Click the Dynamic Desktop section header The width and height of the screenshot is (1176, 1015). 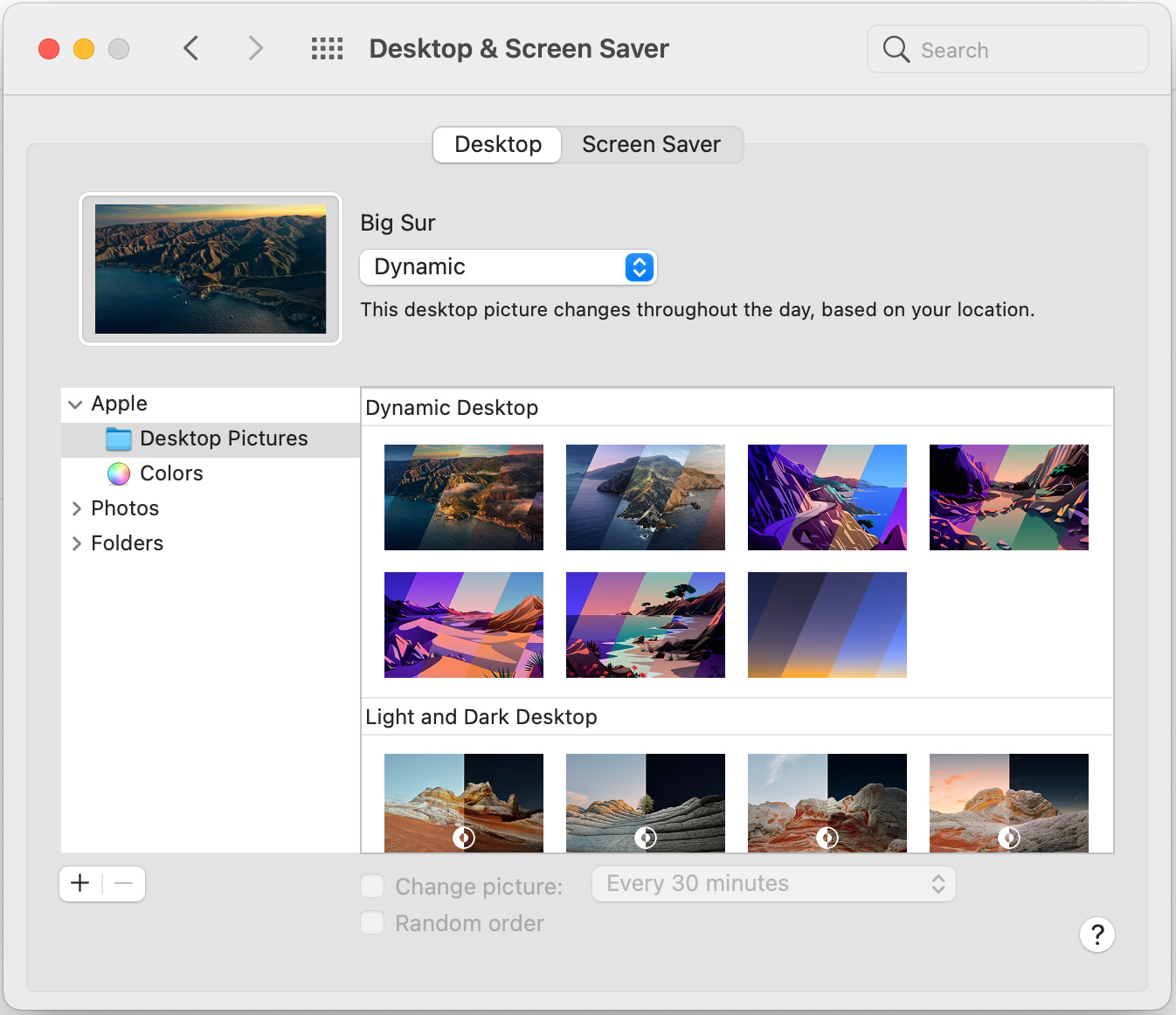[x=452, y=408]
